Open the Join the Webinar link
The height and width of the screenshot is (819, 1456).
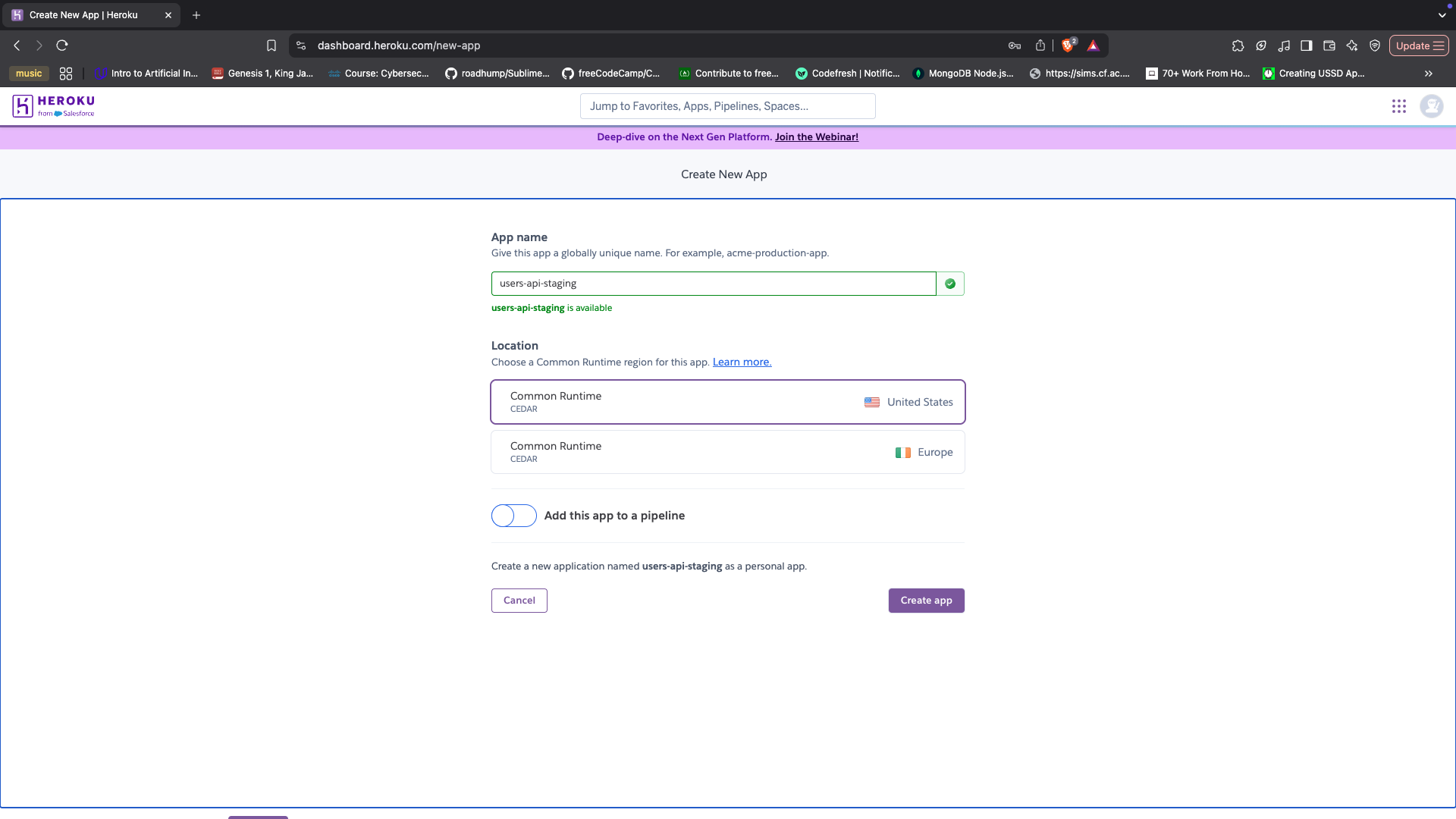(x=816, y=136)
